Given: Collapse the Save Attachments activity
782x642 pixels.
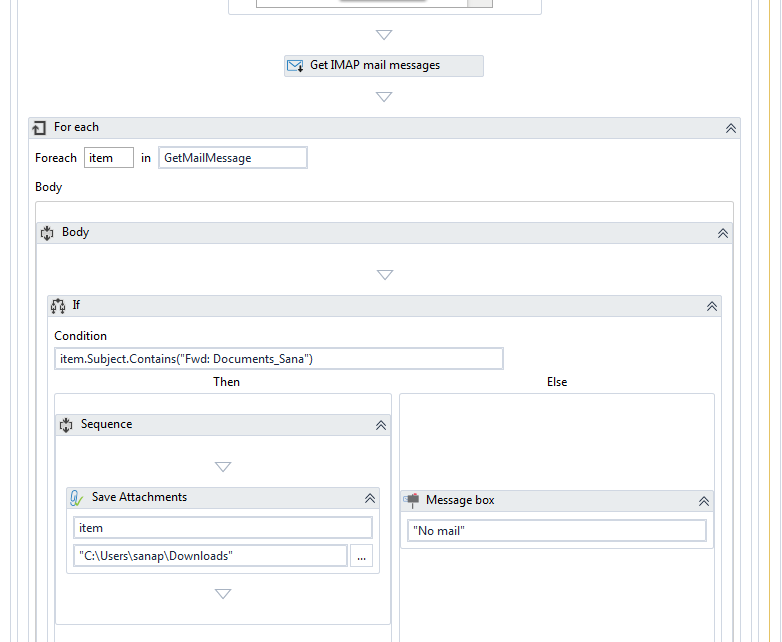Looking at the screenshot, I should coord(370,497).
